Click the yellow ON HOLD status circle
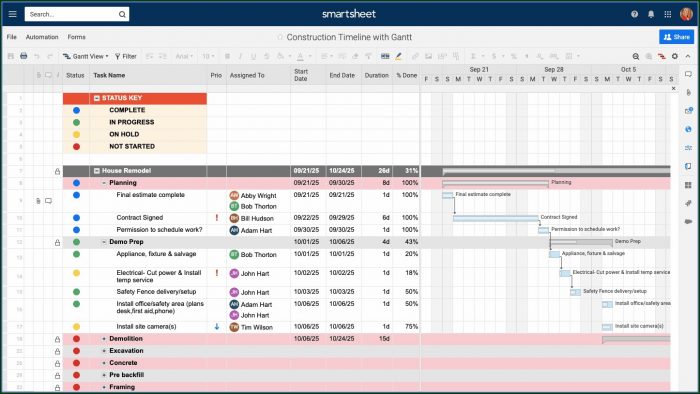700x394 pixels. 76,134
